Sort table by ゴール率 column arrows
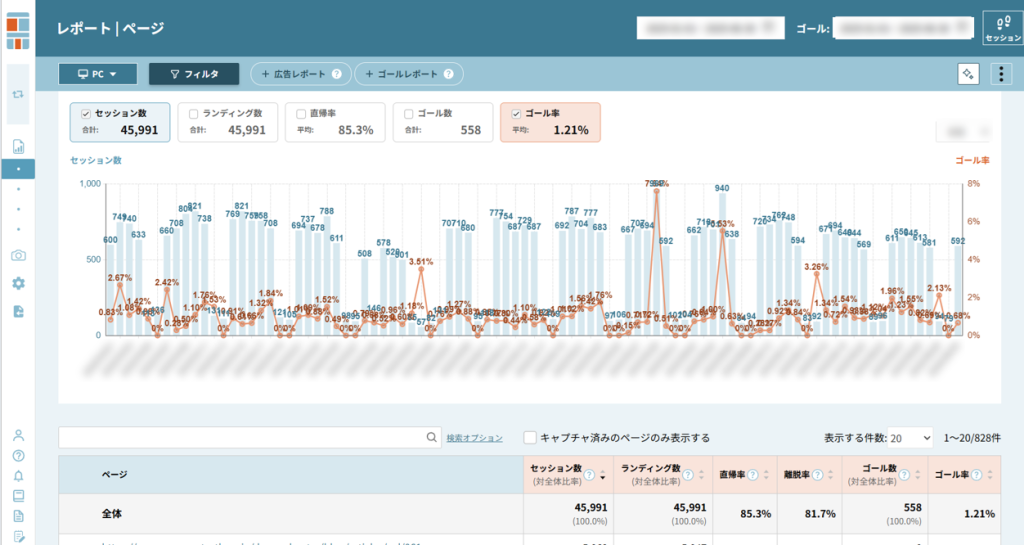The width and height of the screenshot is (1024, 545). [989, 475]
